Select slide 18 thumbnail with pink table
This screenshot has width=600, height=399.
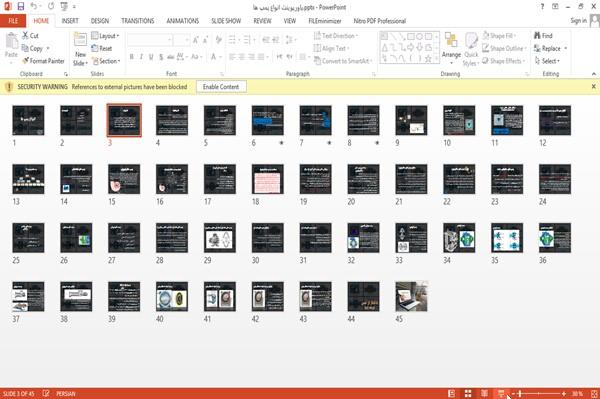(x=267, y=179)
